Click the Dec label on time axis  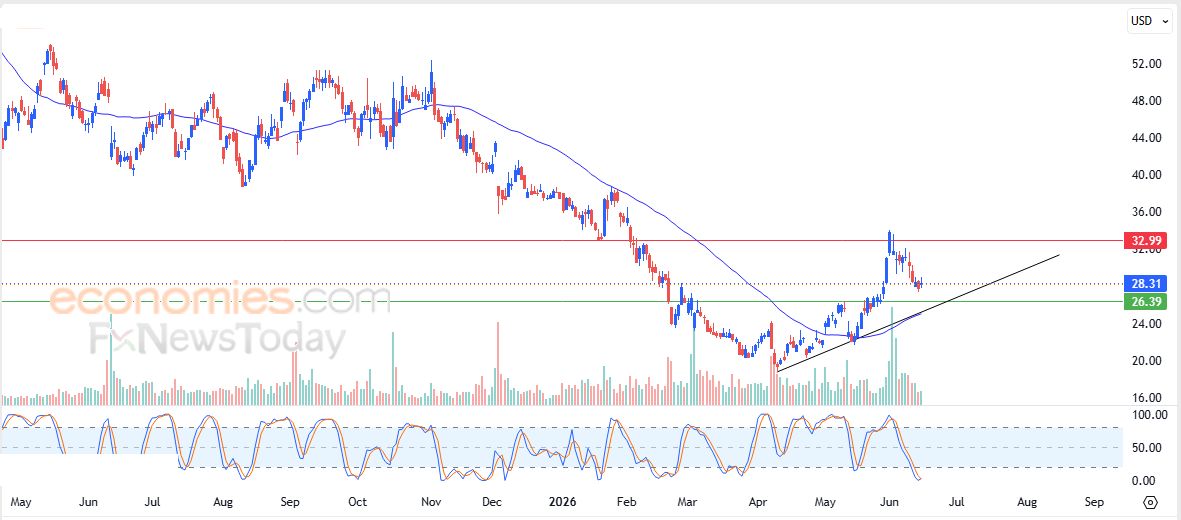click(x=492, y=502)
